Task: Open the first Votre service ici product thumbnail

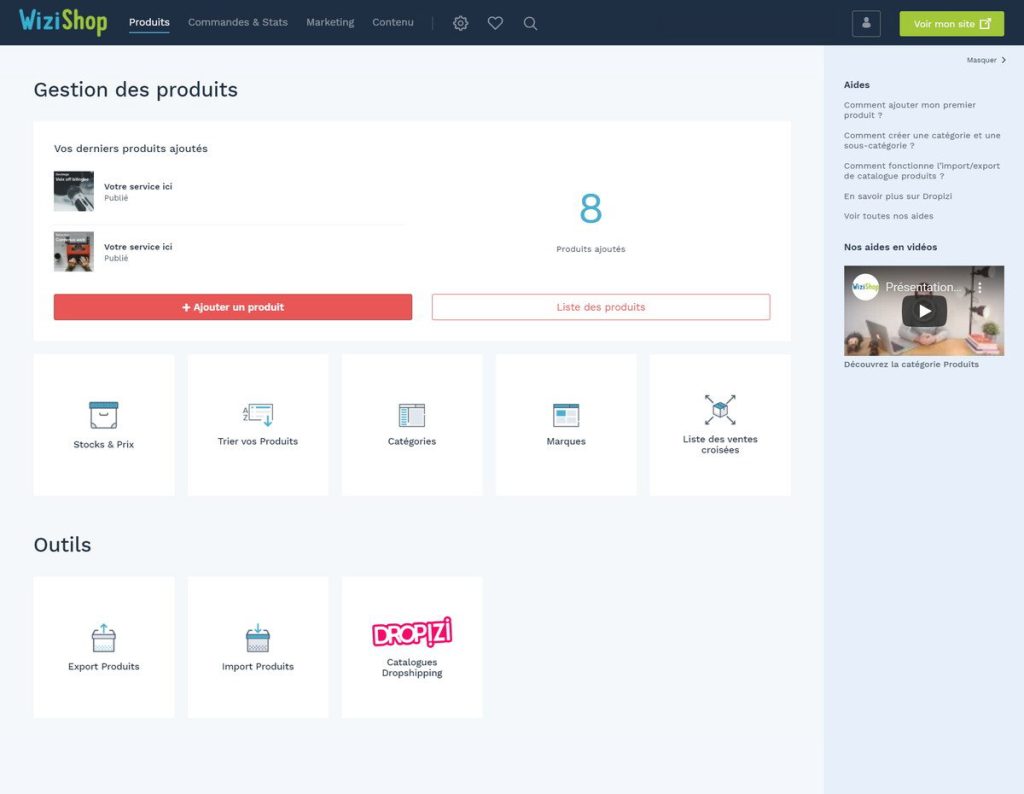Action: (x=73, y=191)
